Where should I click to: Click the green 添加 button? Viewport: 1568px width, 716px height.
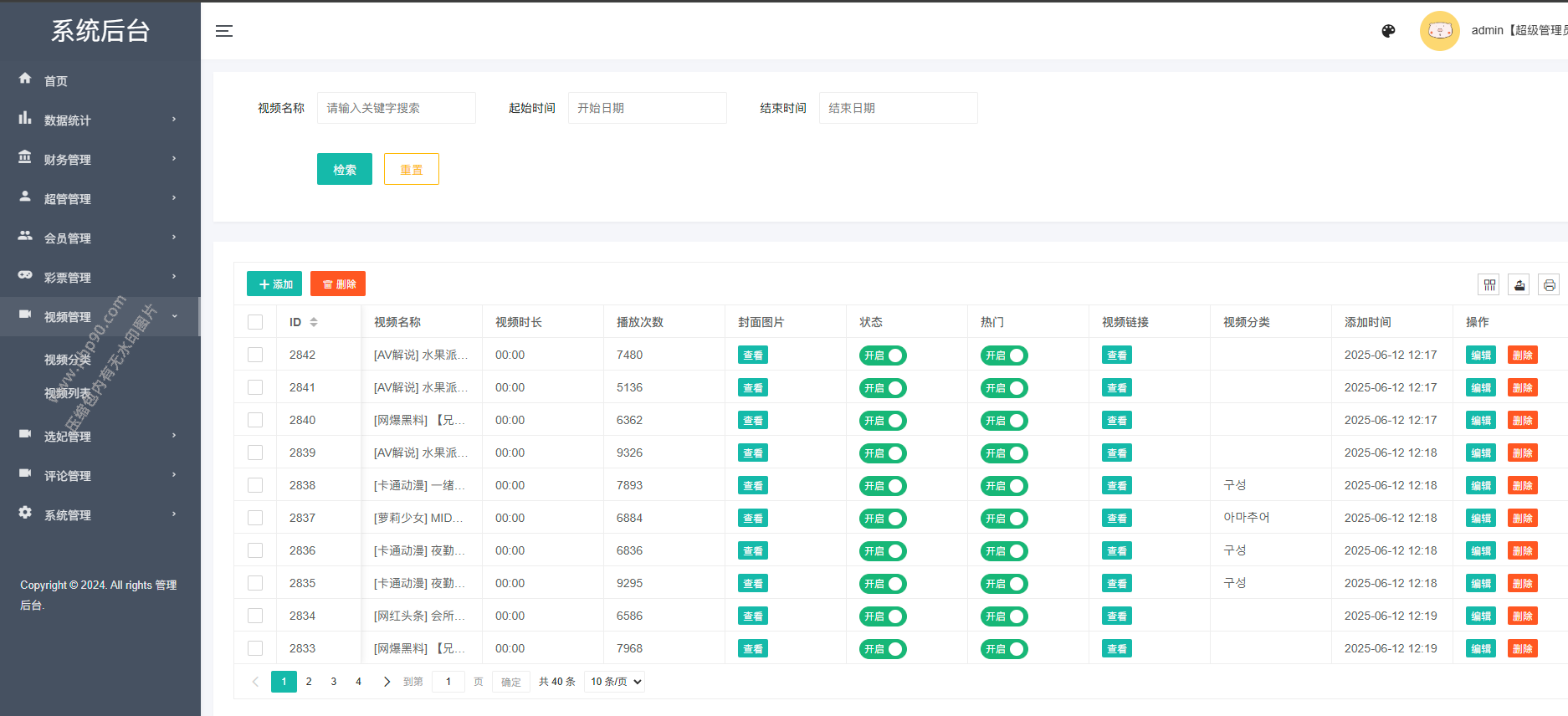[274, 284]
